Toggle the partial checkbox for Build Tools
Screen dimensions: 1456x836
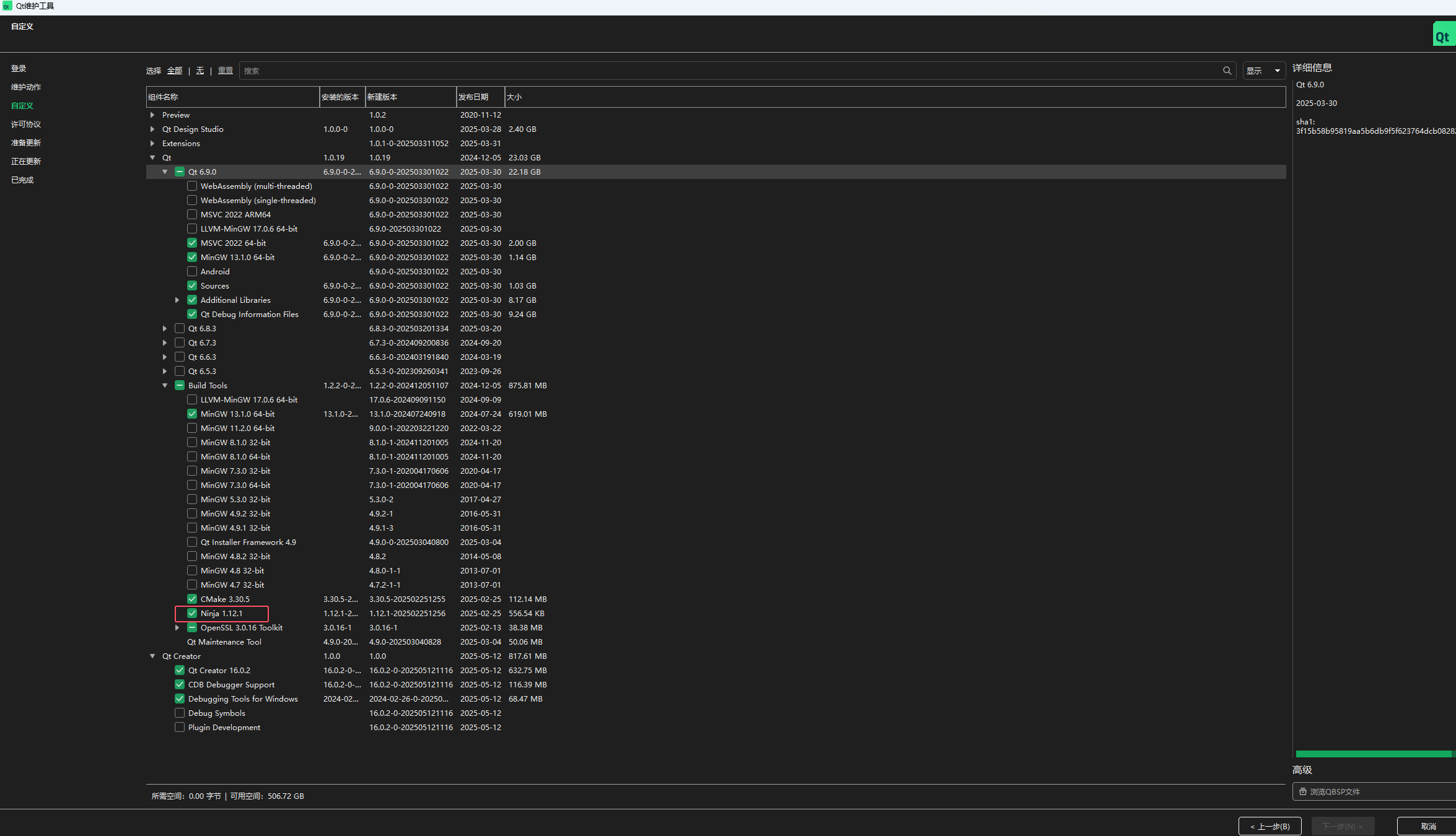[x=180, y=386]
